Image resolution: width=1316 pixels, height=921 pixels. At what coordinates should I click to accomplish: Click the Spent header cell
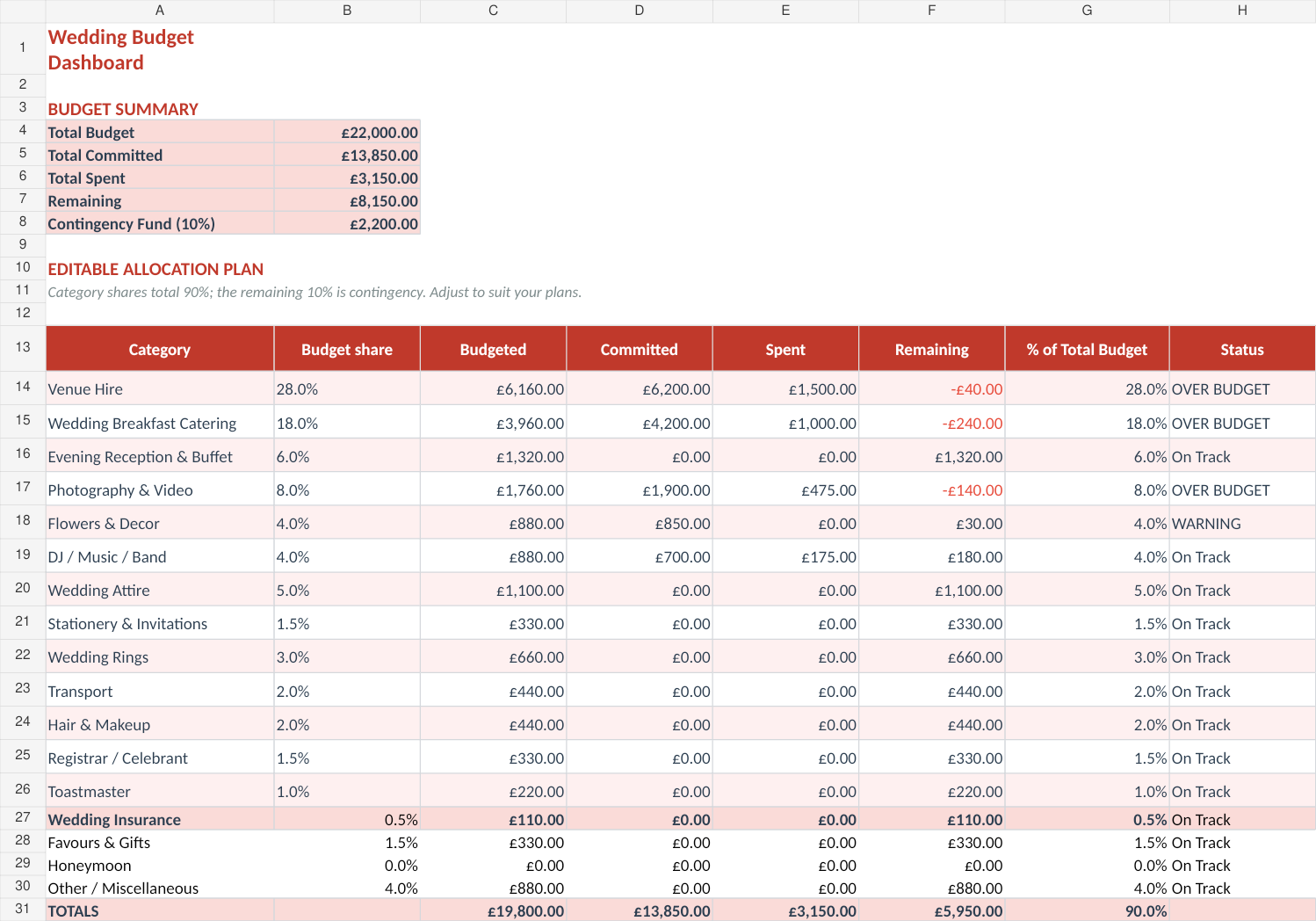click(x=785, y=349)
